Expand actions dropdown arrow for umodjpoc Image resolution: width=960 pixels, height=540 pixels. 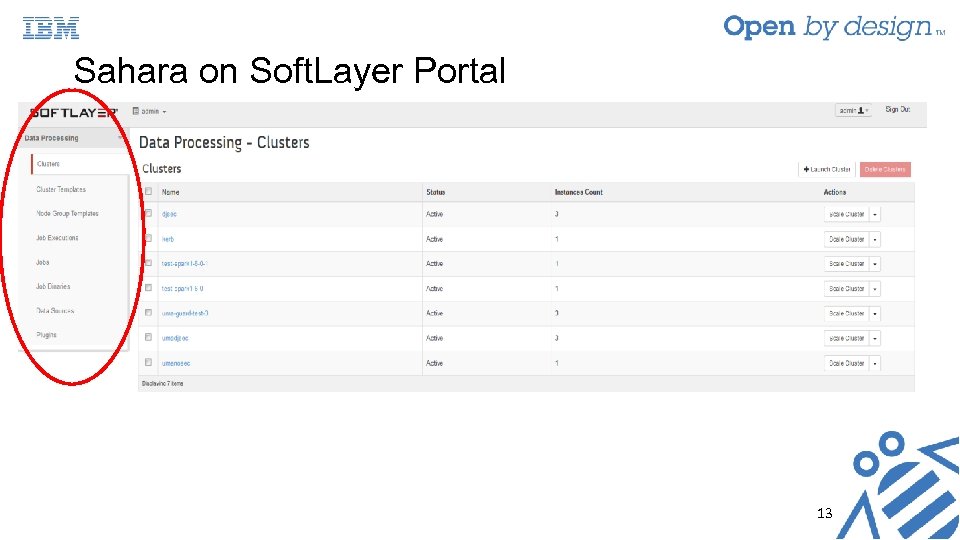coord(875,339)
